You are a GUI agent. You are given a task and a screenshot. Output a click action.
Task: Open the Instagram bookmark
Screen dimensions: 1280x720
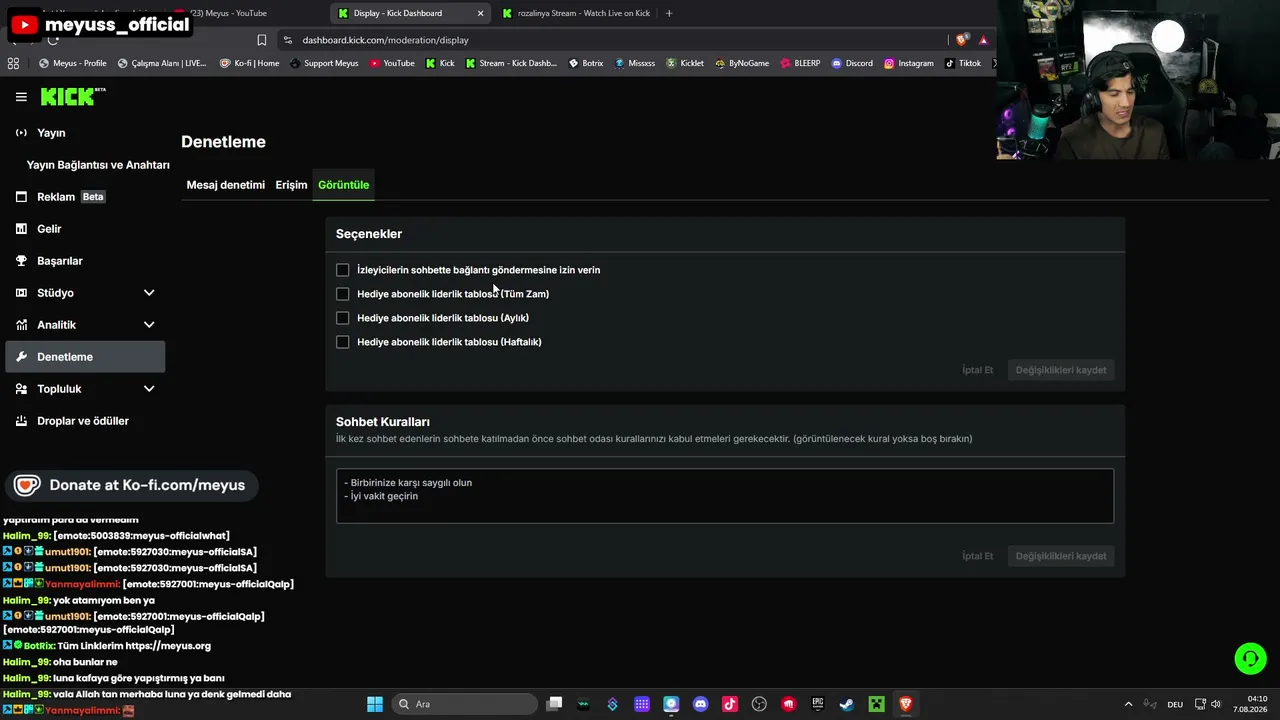(x=909, y=63)
